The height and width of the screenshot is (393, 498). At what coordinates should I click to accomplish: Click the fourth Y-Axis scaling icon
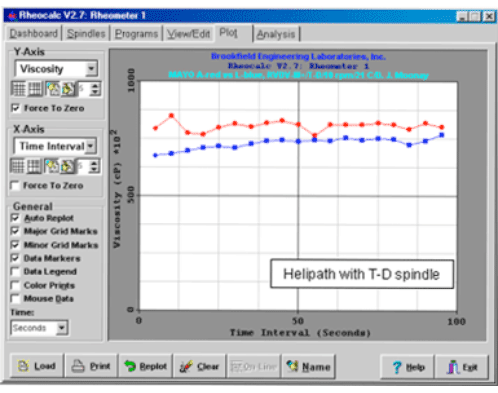[68, 89]
